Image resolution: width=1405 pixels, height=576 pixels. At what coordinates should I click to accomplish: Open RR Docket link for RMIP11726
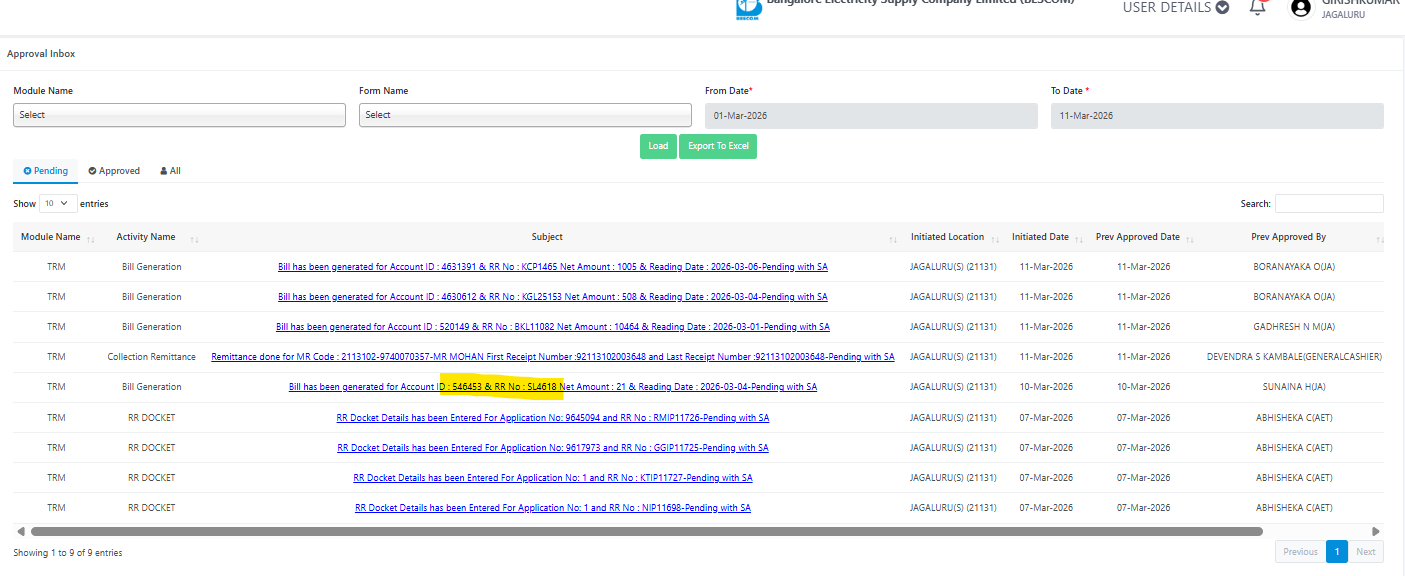point(553,417)
